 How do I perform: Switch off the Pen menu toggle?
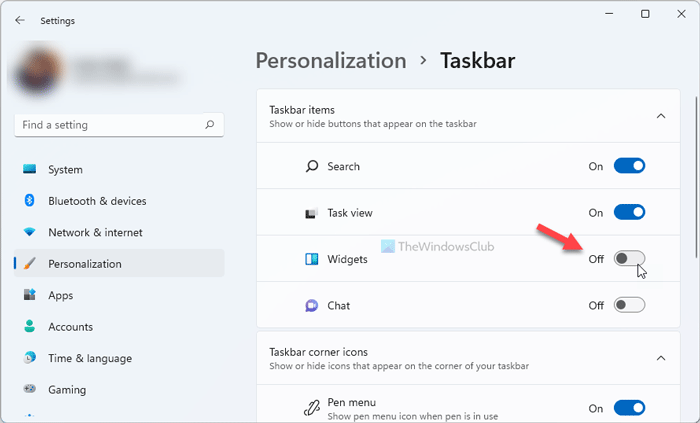coord(629,408)
